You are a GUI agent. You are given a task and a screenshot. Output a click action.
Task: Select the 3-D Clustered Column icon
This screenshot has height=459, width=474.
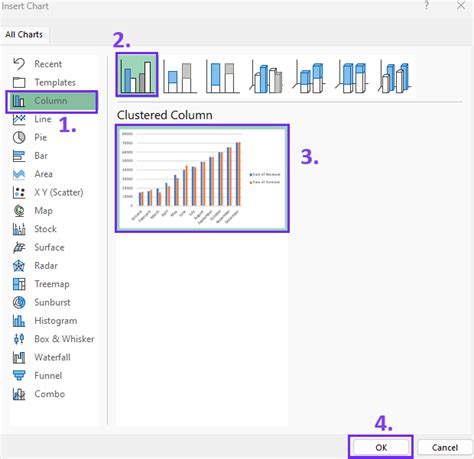point(266,76)
